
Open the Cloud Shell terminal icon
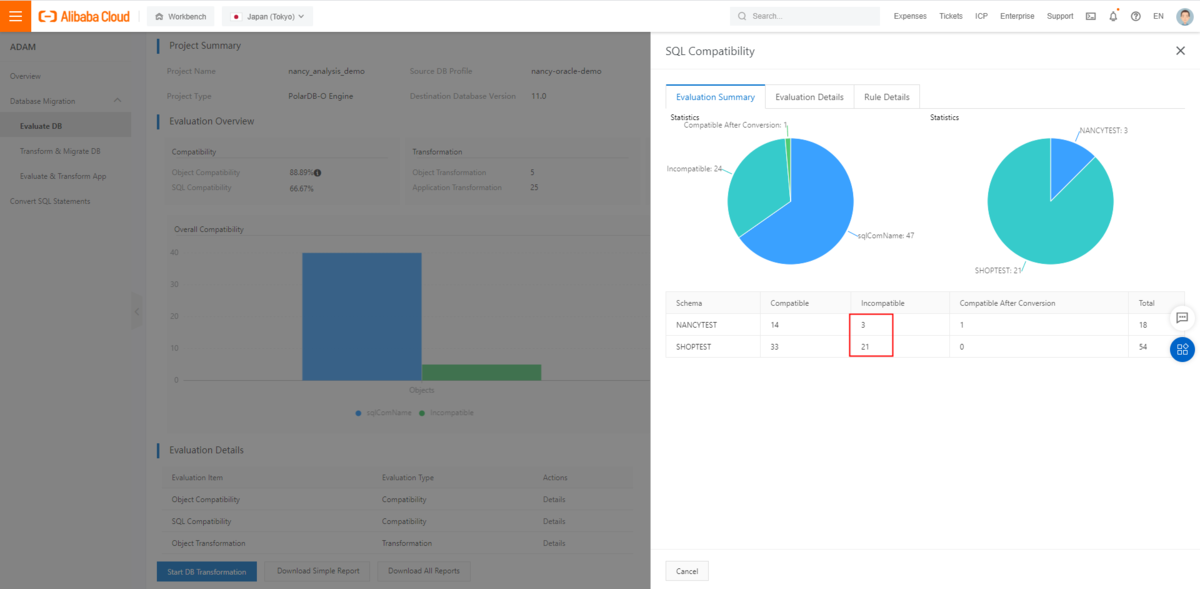1090,16
